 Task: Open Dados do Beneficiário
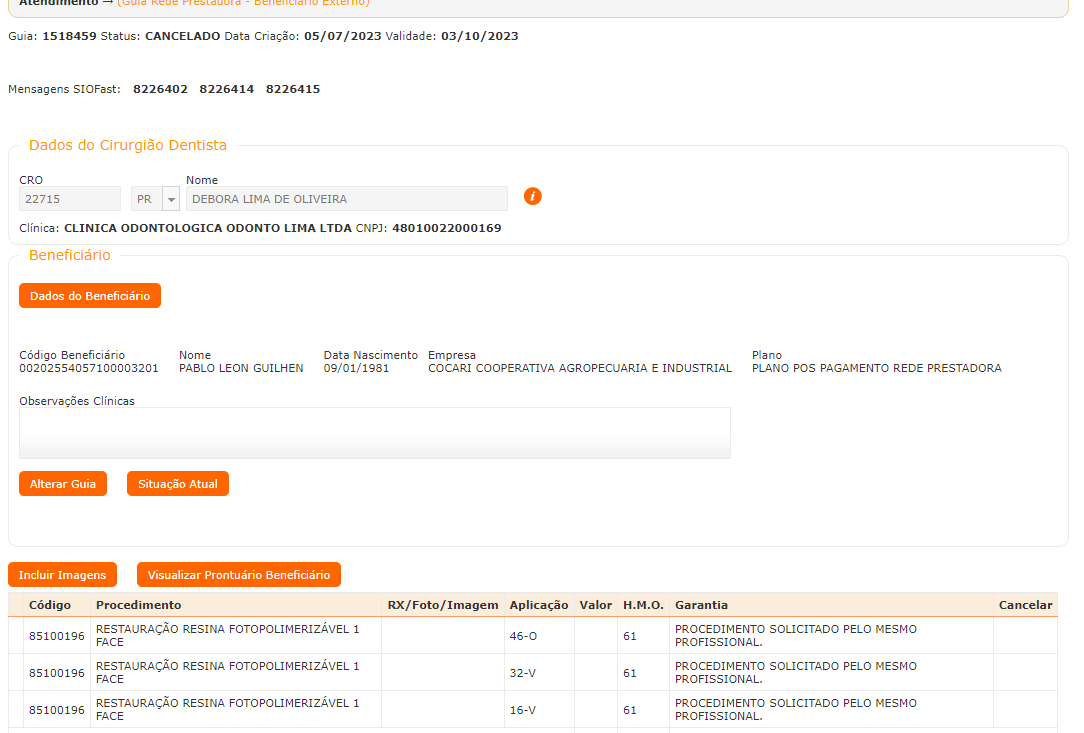pyautogui.click(x=90, y=296)
